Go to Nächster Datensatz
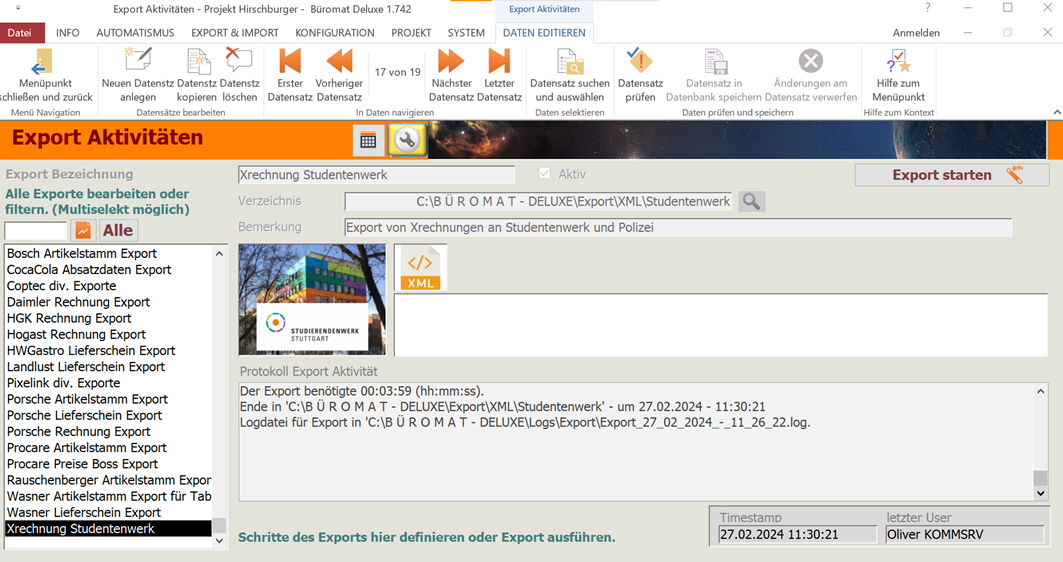The image size is (1063, 562). (451, 62)
